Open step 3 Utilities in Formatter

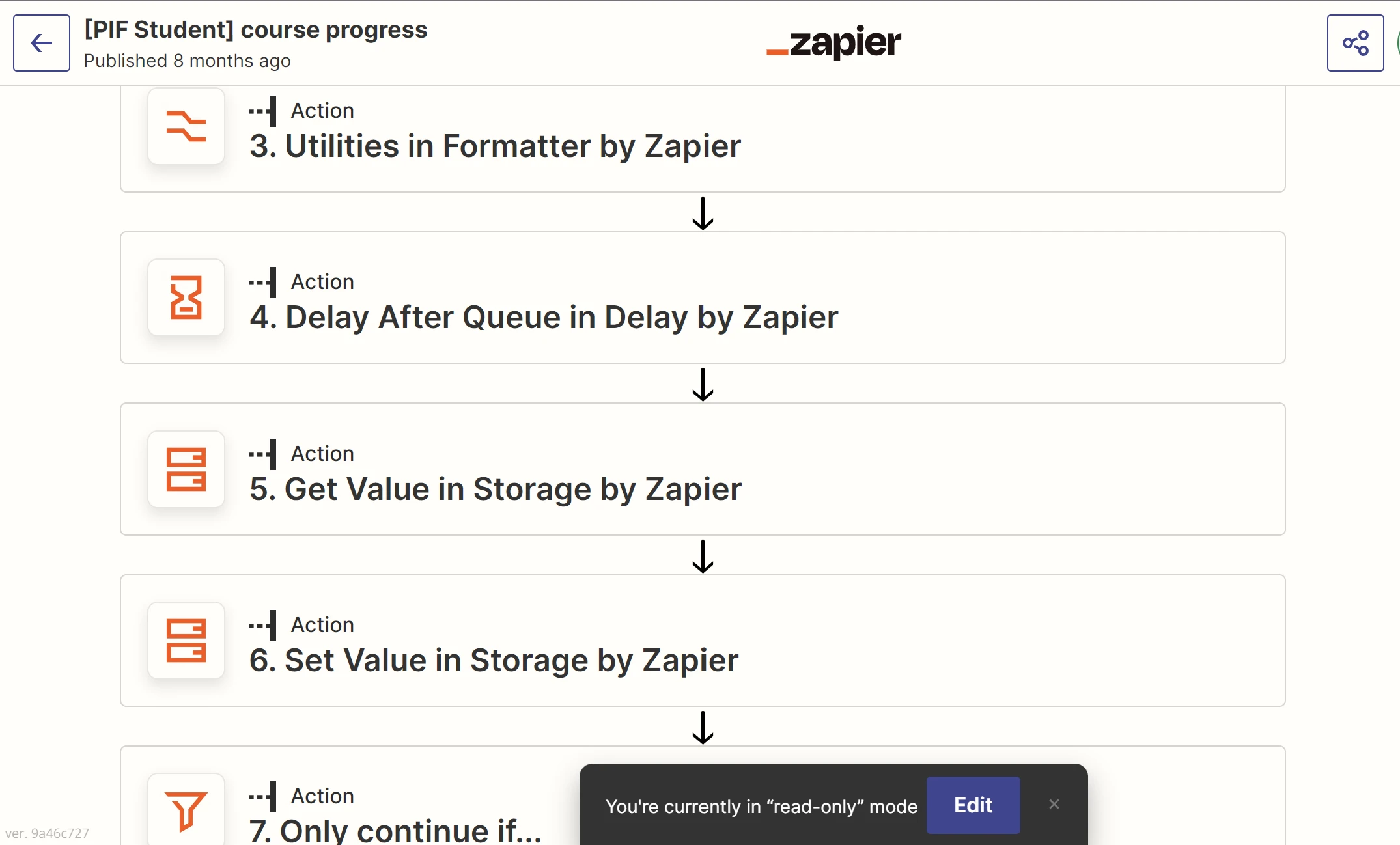pyautogui.click(x=495, y=146)
